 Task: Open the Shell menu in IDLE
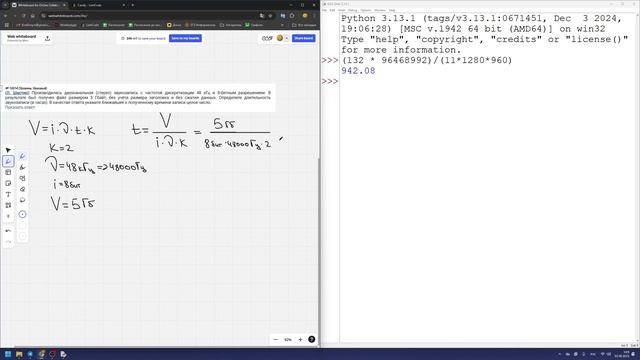[x=342, y=10]
